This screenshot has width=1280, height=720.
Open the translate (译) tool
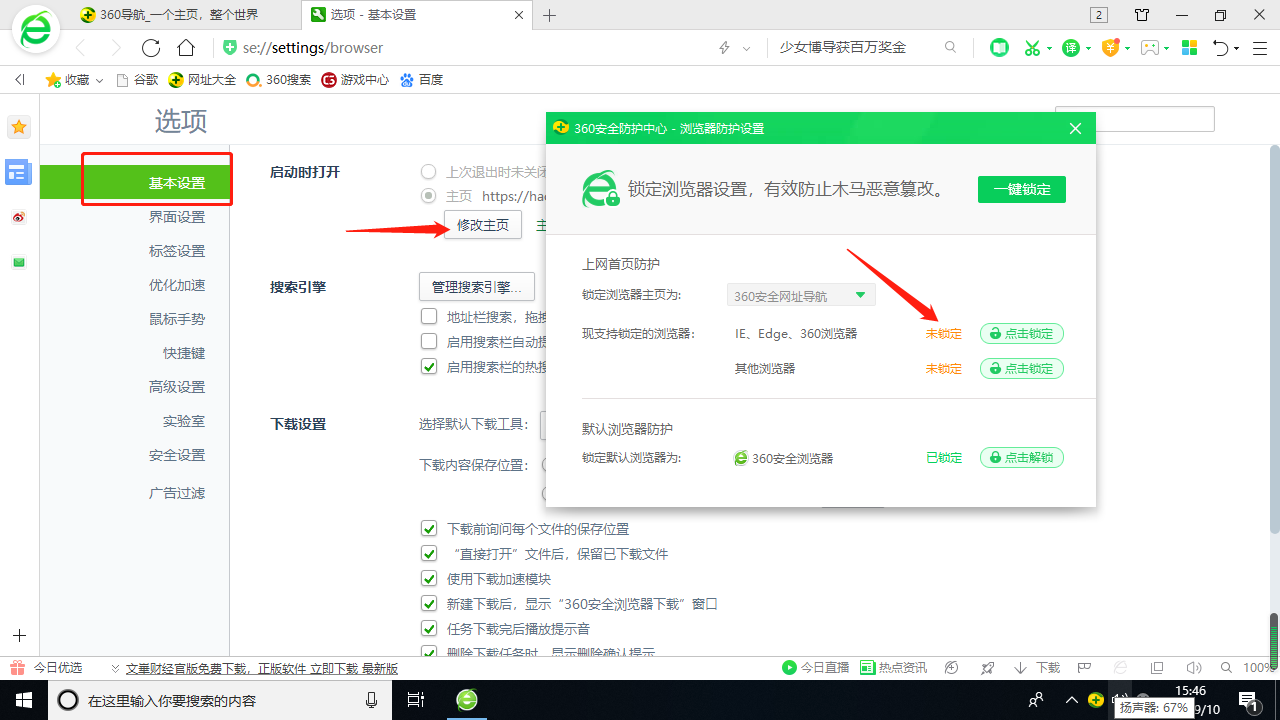[x=1073, y=47]
